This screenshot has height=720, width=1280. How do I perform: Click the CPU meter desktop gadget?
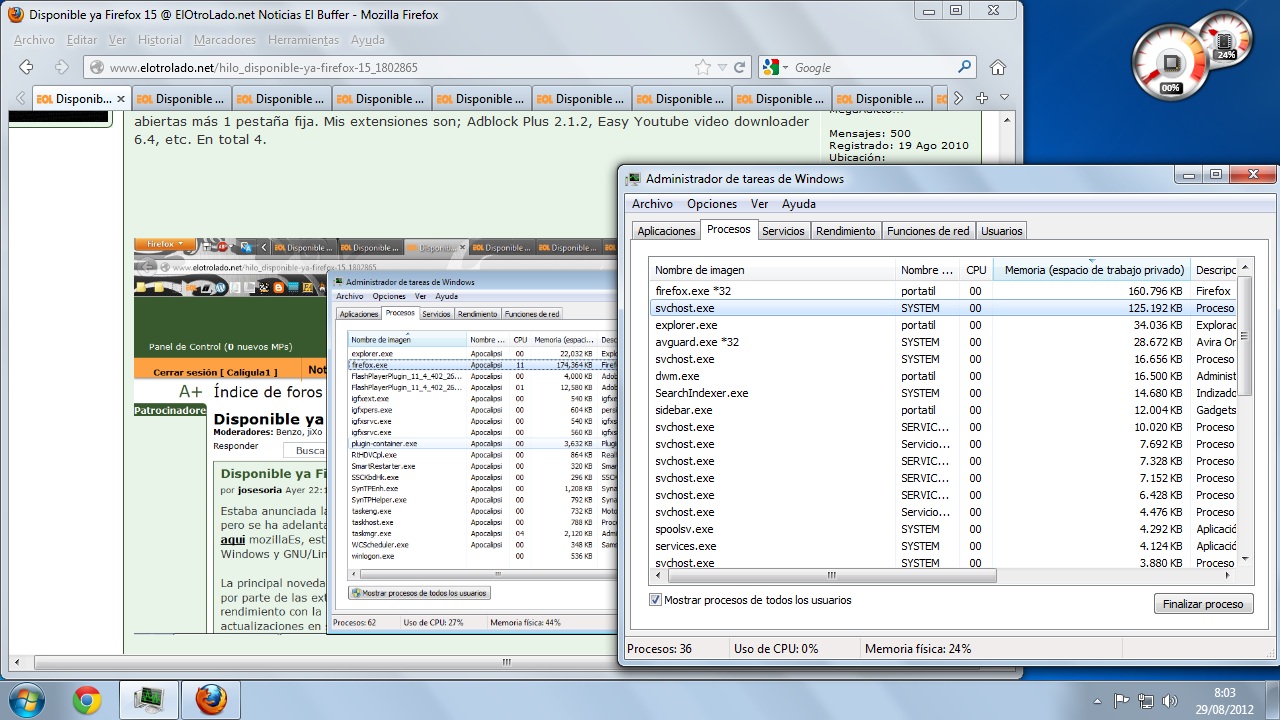[x=1169, y=63]
